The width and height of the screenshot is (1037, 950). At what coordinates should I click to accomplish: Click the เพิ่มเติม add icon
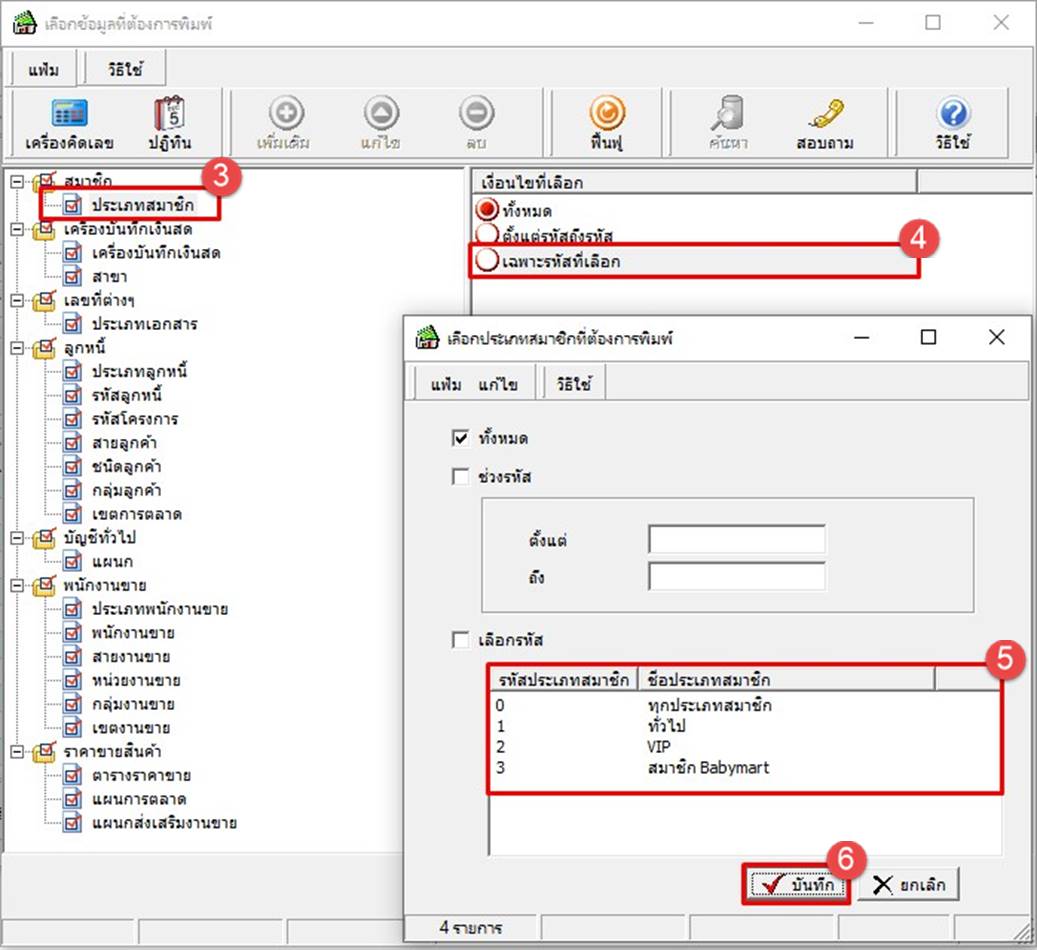click(x=282, y=115)
